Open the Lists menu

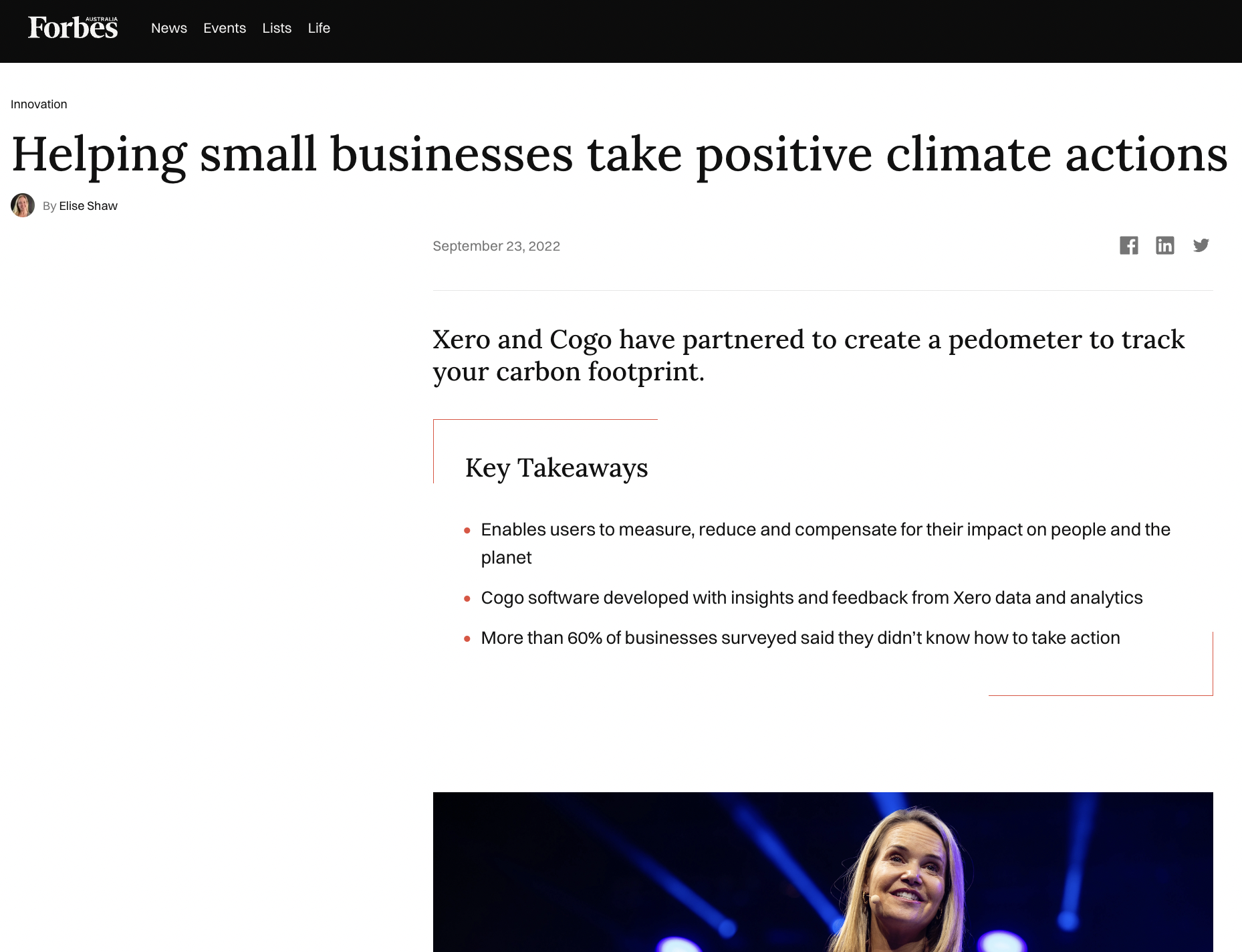[277, 28]
